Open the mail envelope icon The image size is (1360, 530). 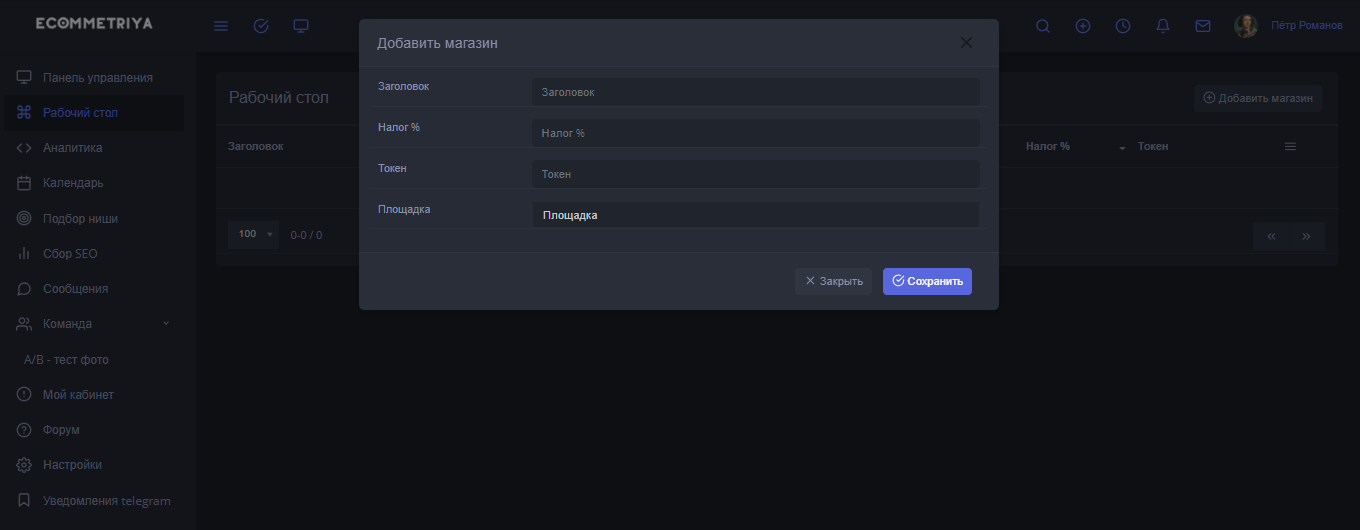tap(1203, 26)
